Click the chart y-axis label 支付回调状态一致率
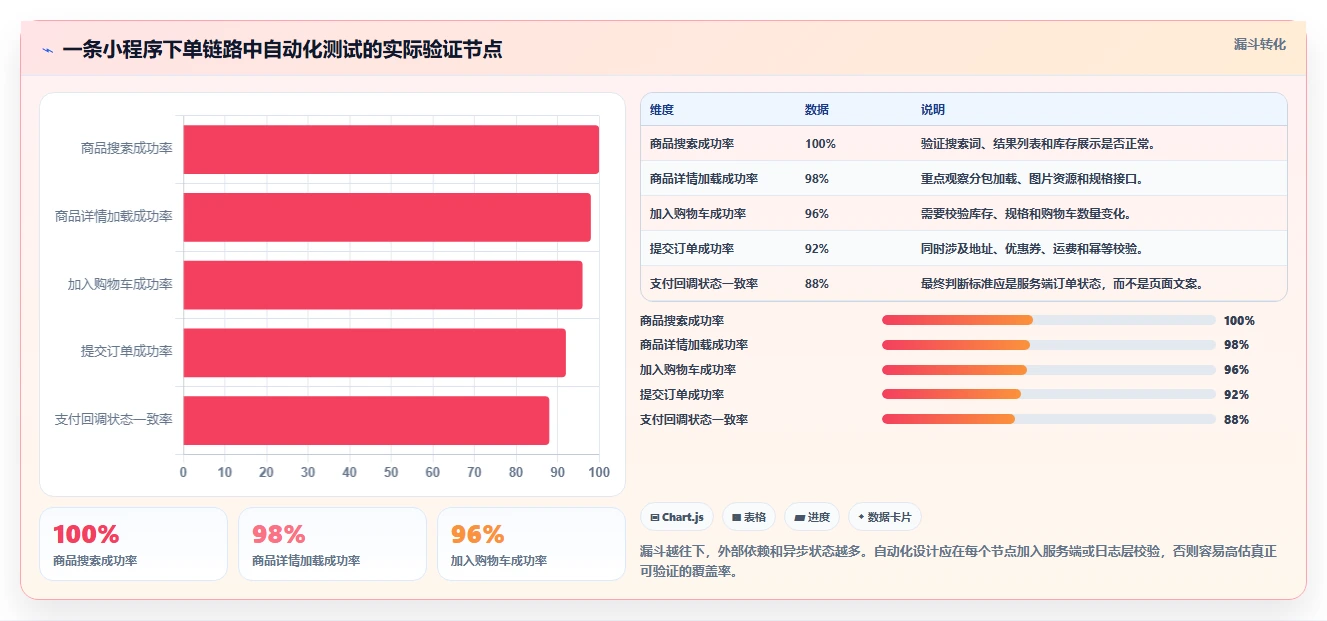1327x621 pixels. click(114, 420)
